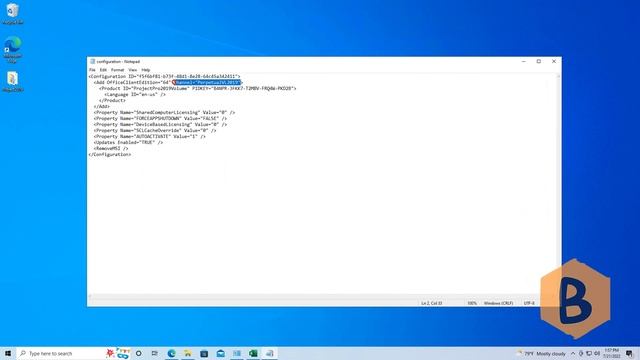Click the Configuration ID opening line
This screenshot has height=360, width=640.
(x=164, y=76)
